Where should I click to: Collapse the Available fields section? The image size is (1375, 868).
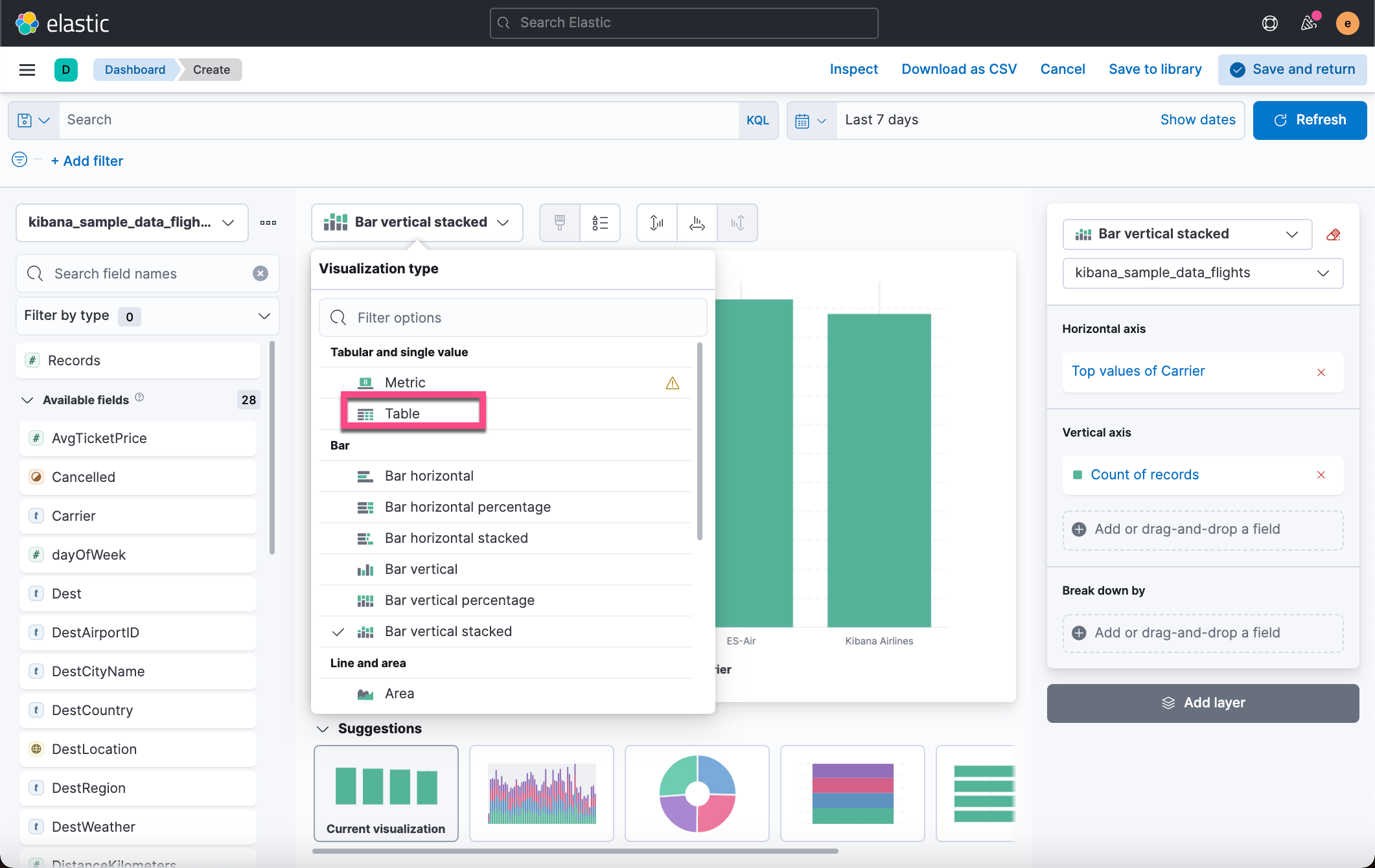point(27,400)
